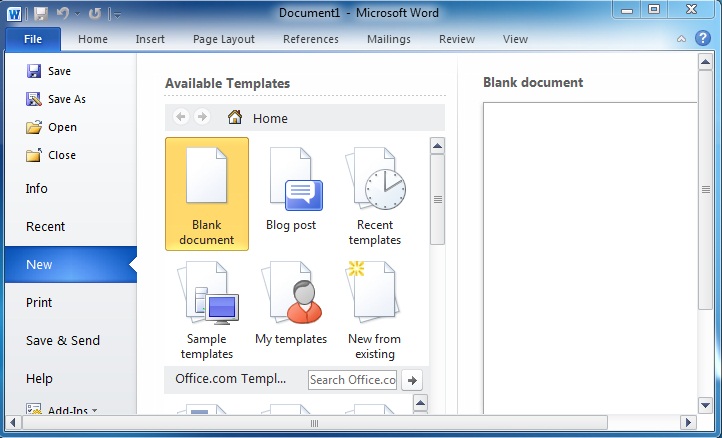Open My templates
The image size is (722, 438).
coord(291,309)
